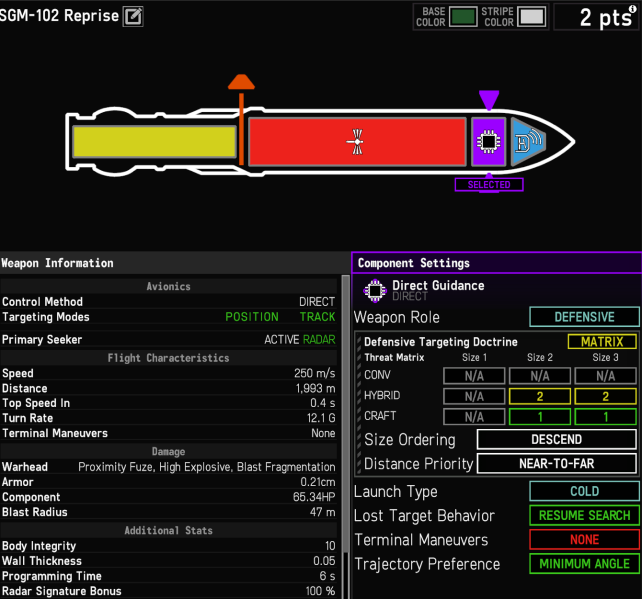642x599 pixels.
Task: Click the Wall Thickness 0.05 value
Action: click(324, 561)
